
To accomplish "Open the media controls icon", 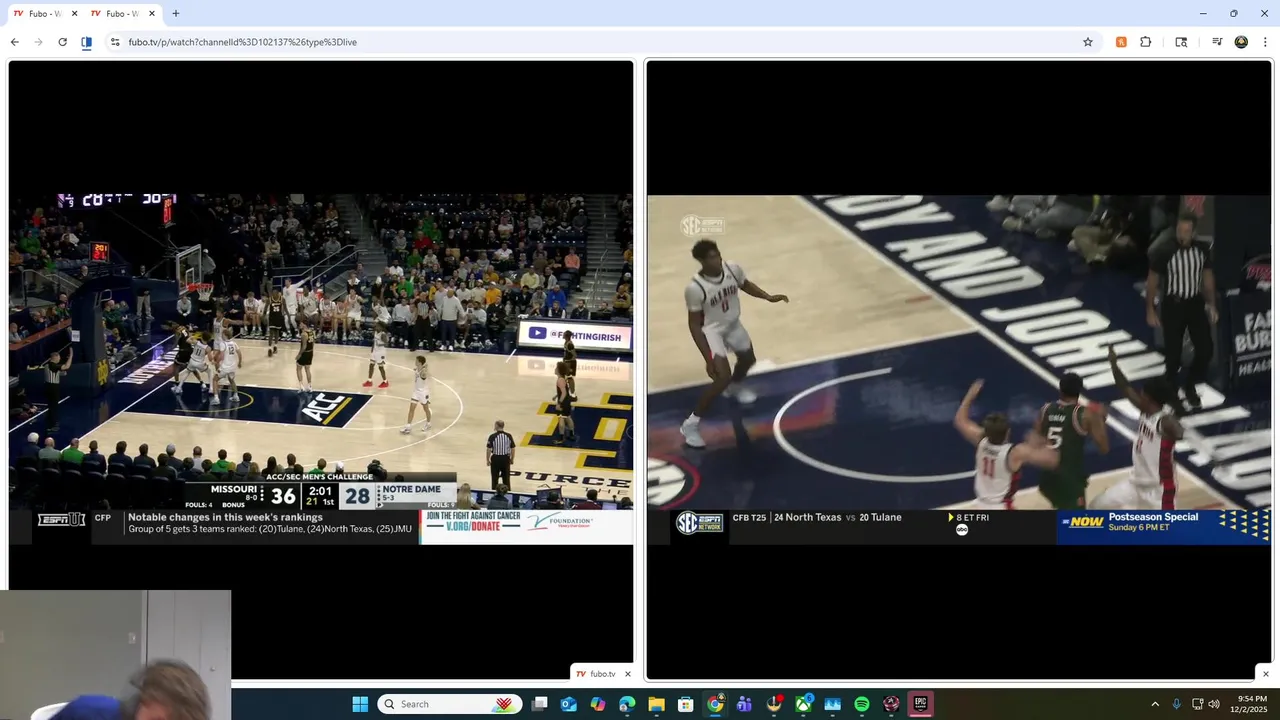I will point(1217,42).
